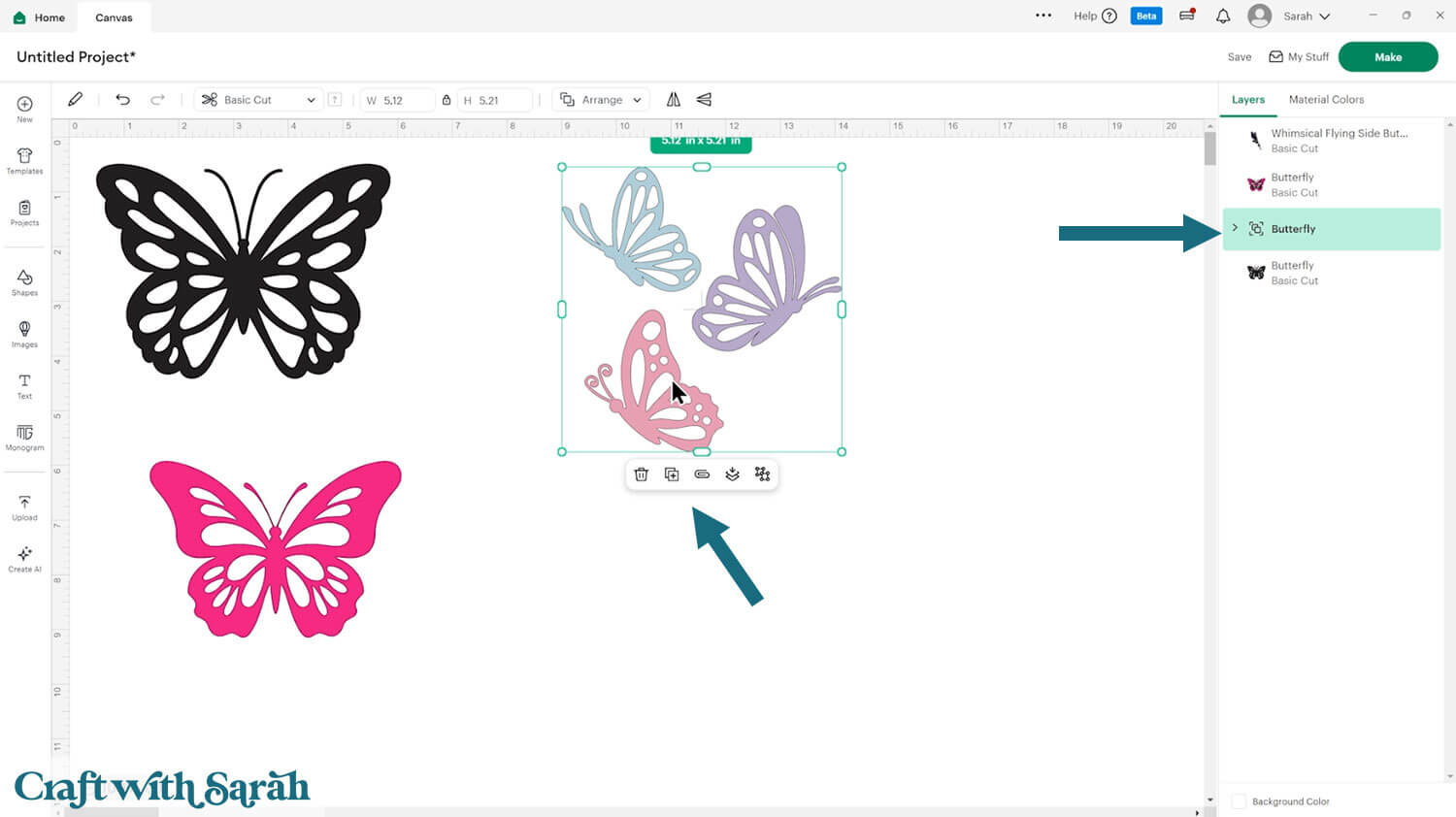This screenshot has height=817, width=1456.
Task: Toggle the size lock icon
Action: (447, 100)
